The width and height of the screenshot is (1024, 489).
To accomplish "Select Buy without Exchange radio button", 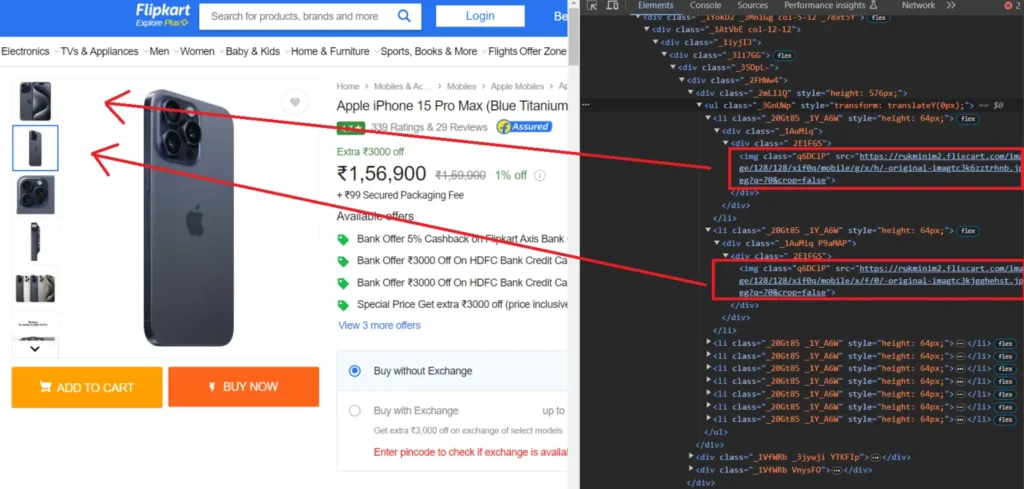I will pos(355,371).
